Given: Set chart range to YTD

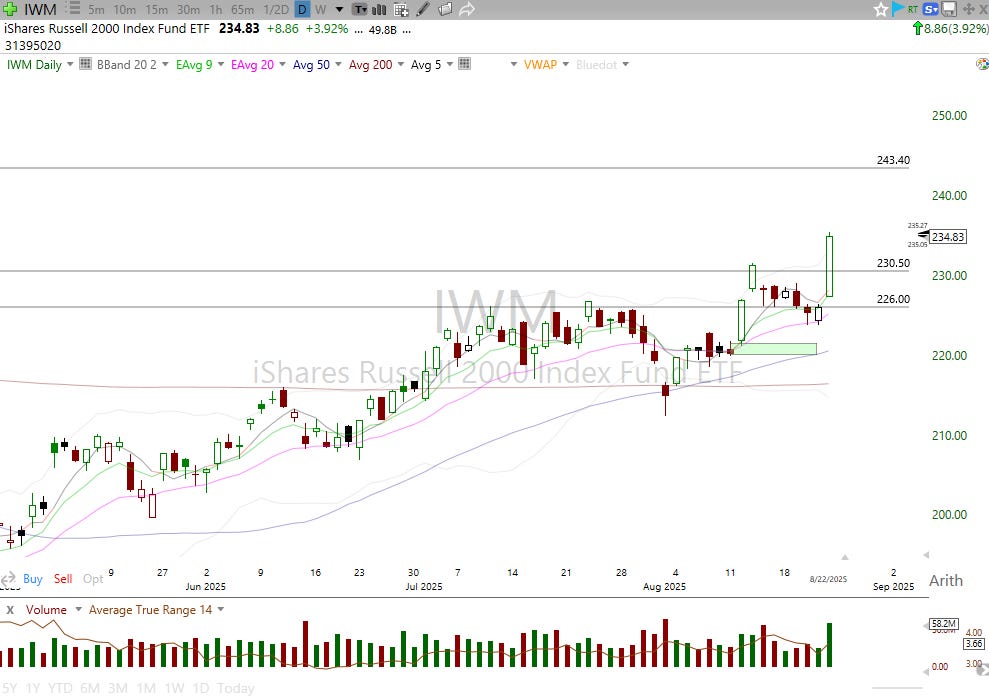Looking at the screenshot, I should 60,688.
